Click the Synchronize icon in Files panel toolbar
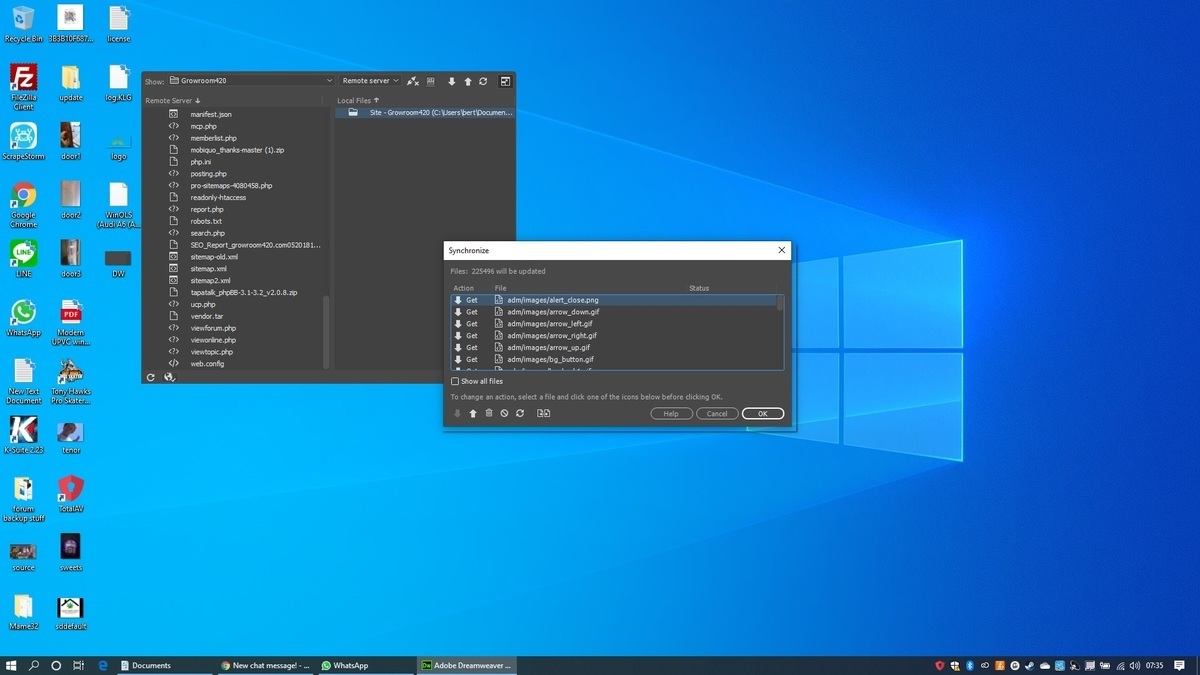Viewport: 1200px width, 675px height. coord(483,81)
